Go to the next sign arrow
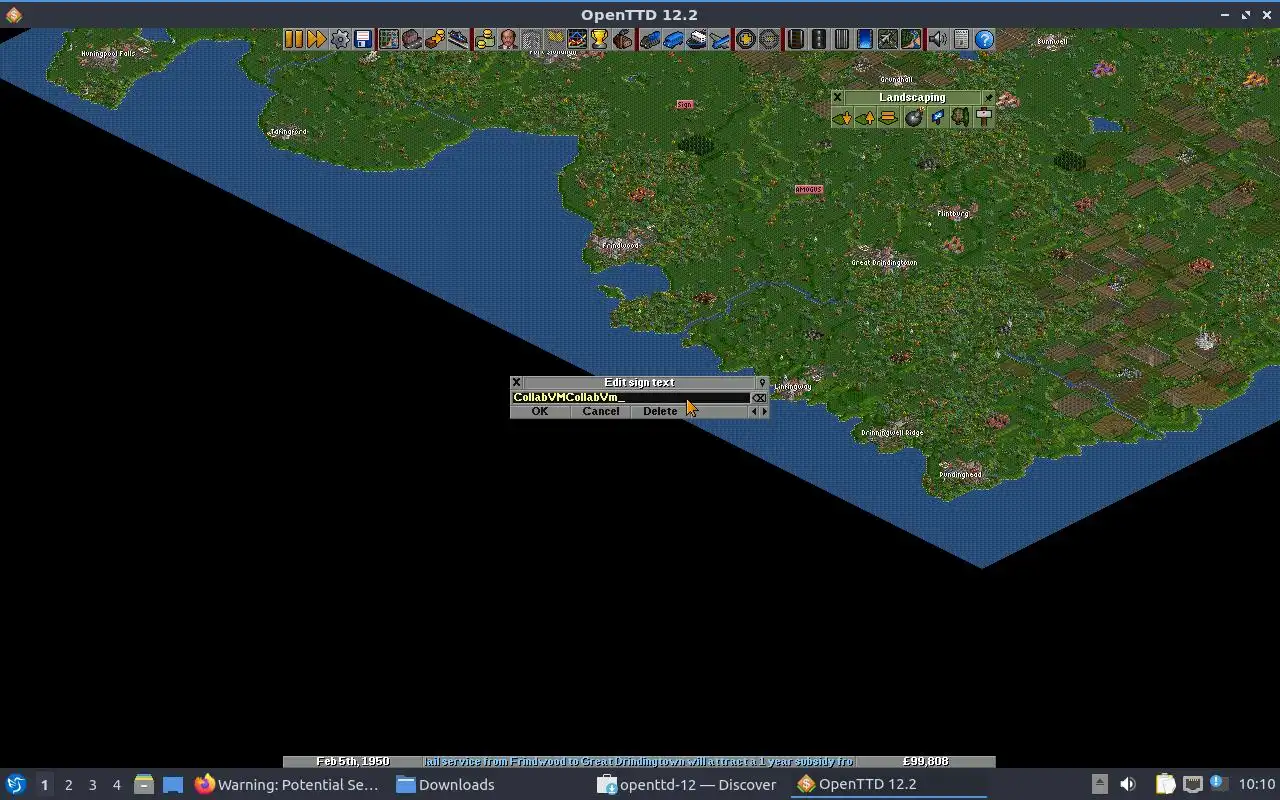This screenshot has width=1280, height=800. [x=765, y=411]
